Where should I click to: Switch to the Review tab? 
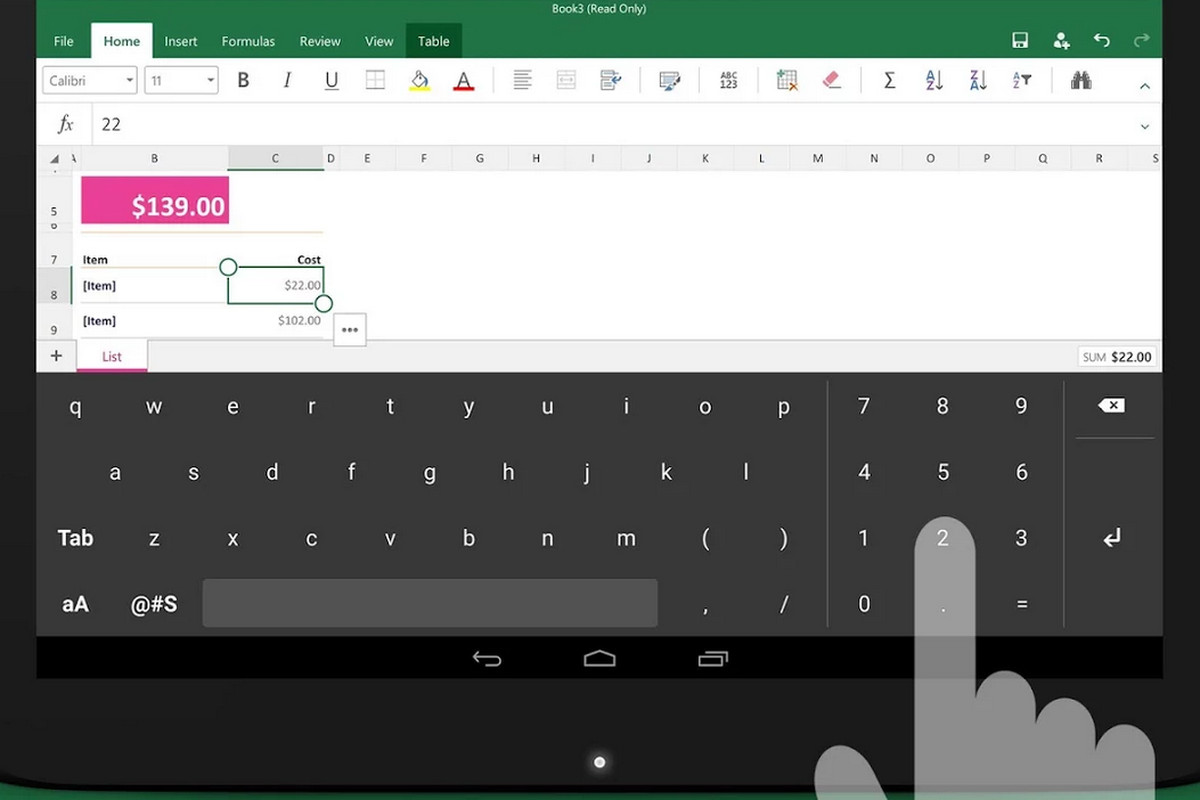[x=320, y=41]
